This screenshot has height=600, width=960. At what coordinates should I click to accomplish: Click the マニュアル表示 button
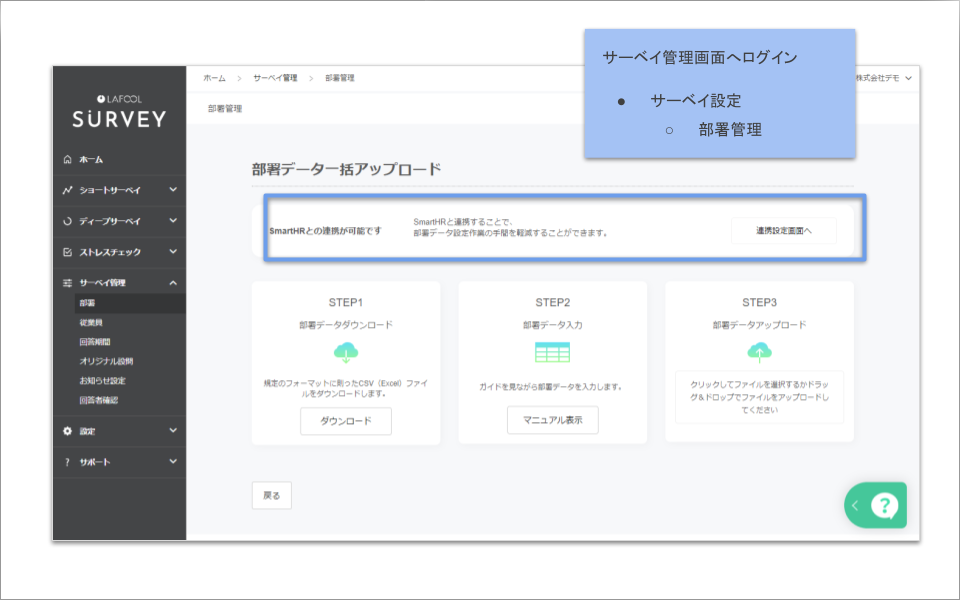552,420
